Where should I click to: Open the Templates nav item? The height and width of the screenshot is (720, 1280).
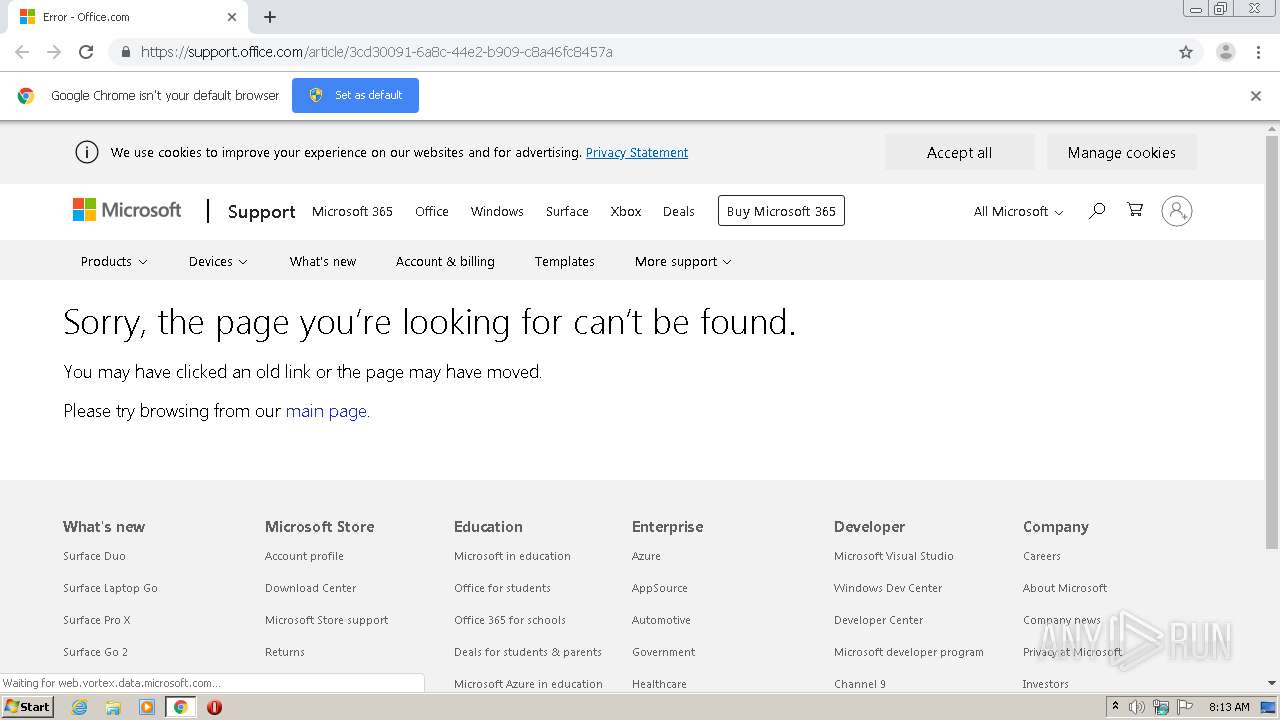[x=564, y=261]
